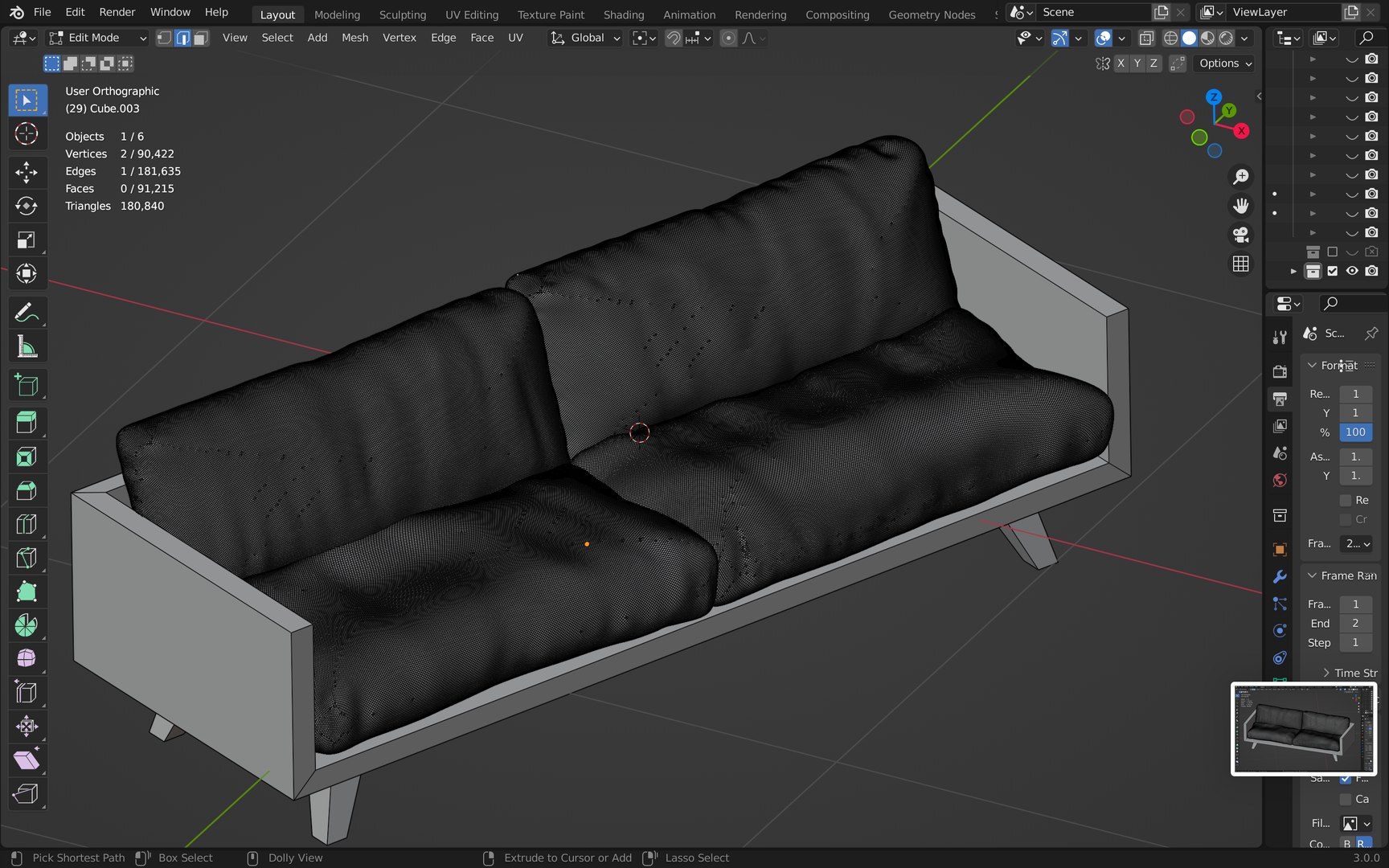Select the Knife tool
Viewport: 1389px width, 868px height.
tap(27, 558)
